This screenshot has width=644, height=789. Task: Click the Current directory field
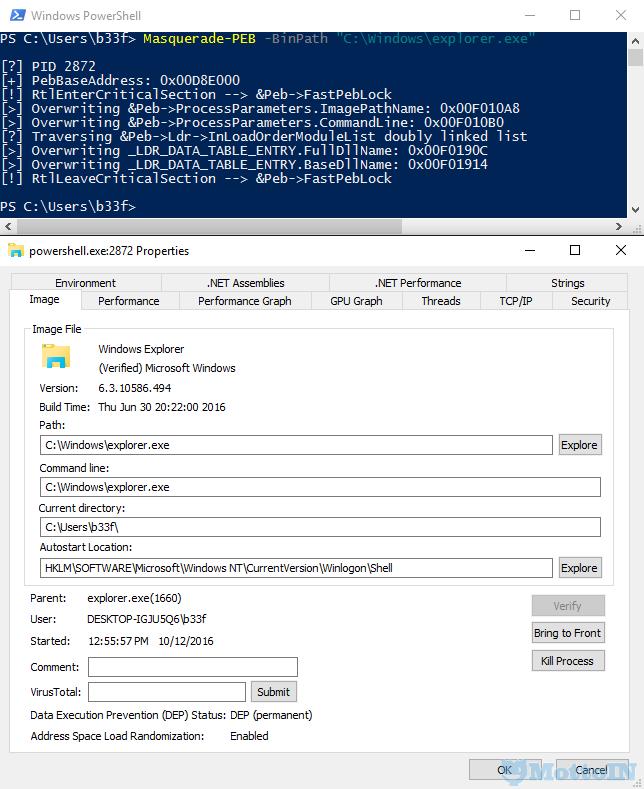[x=320, y=527]
